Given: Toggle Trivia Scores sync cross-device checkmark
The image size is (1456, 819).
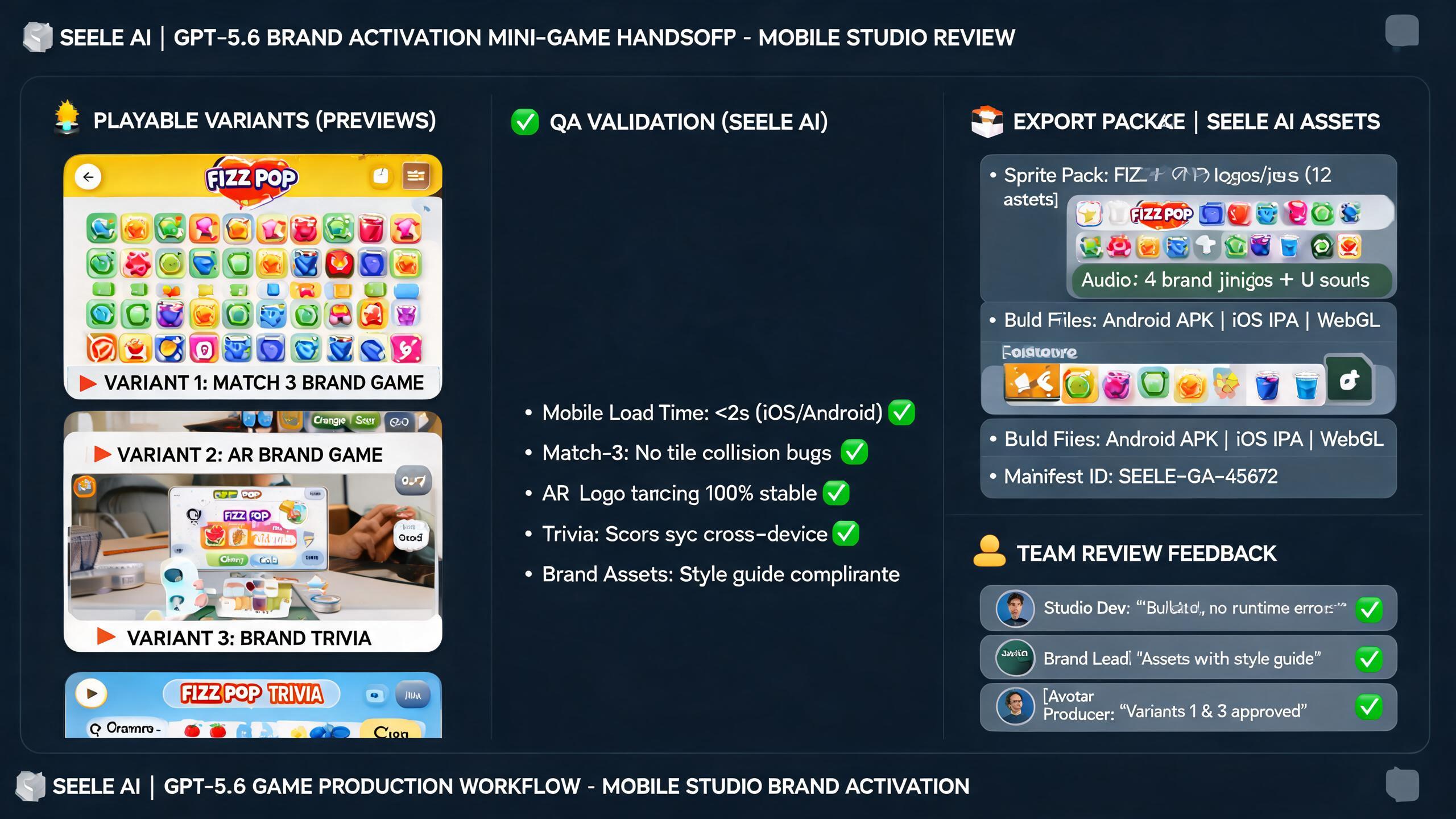Looking at the screenshot, I should click(846, 533).
